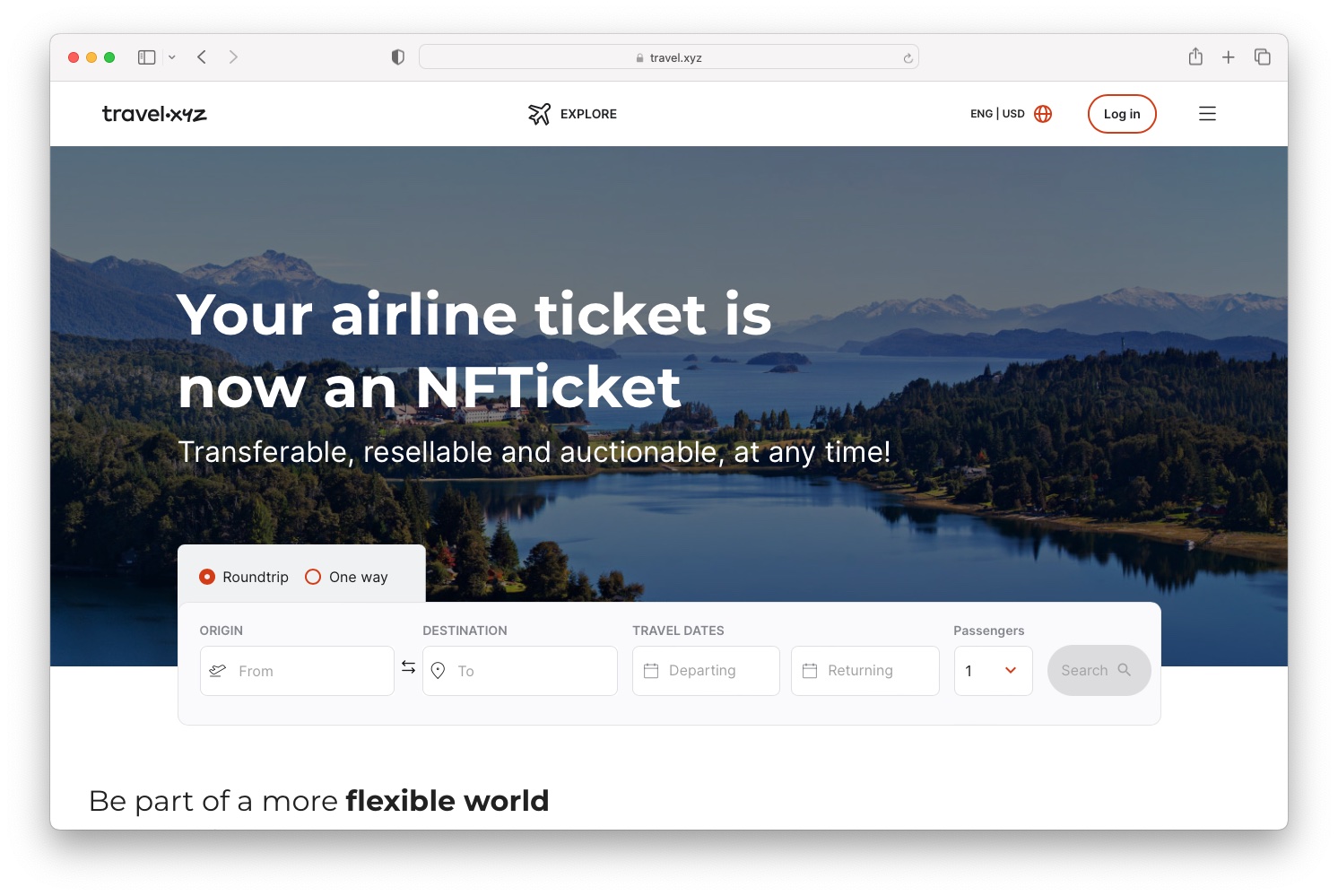The width and height of the screenshot is (1338, 896).
Task: Click the travel.xyz logo
Action: [154, 114]
